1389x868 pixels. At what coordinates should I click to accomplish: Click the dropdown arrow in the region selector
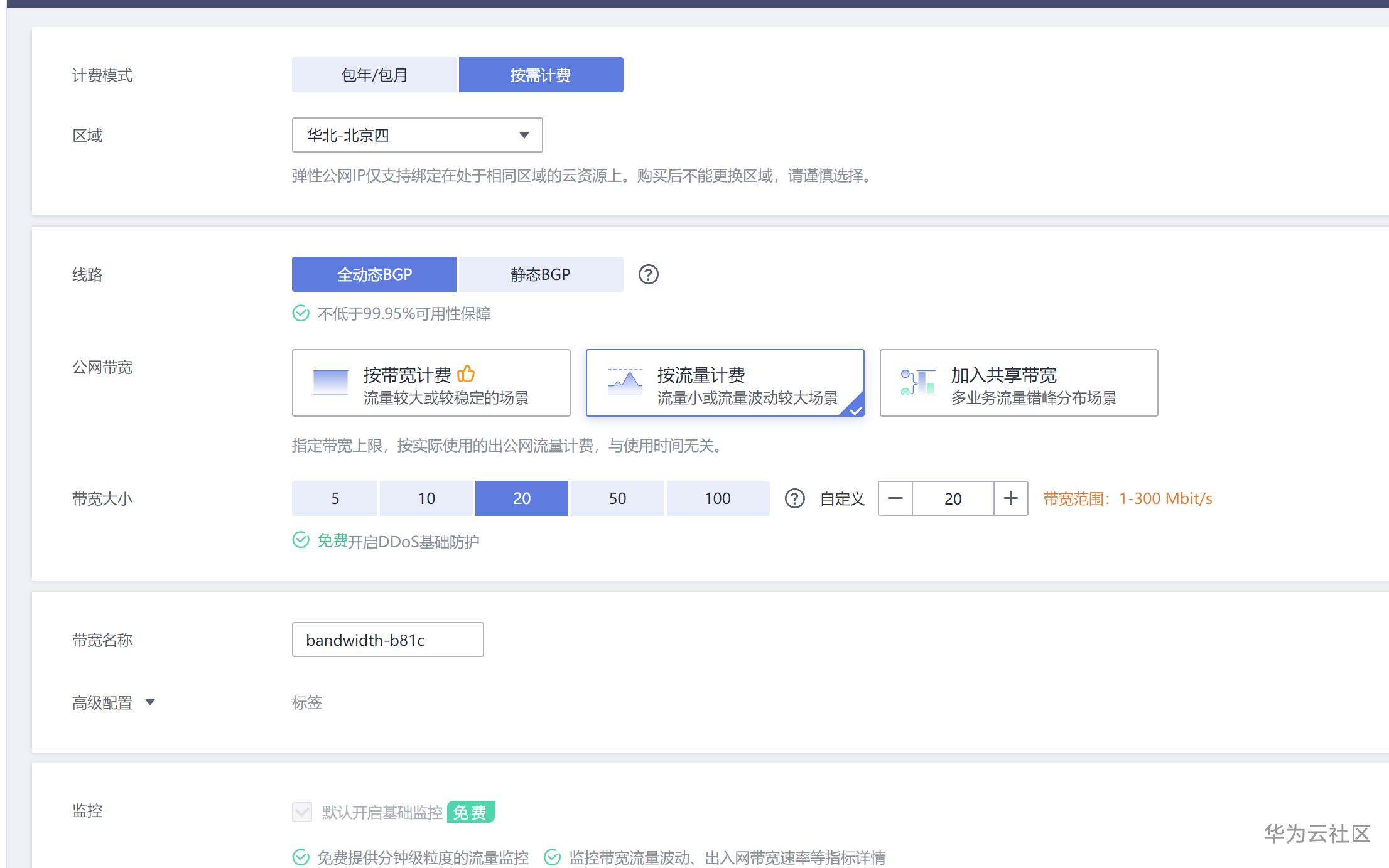(x=524, y=135)
